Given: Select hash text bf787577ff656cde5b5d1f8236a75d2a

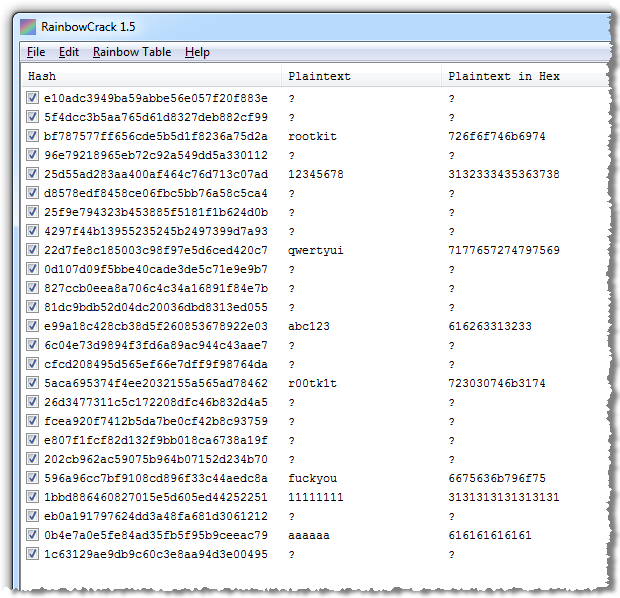Looking at the screenshot, I should [x=156, y=136].
